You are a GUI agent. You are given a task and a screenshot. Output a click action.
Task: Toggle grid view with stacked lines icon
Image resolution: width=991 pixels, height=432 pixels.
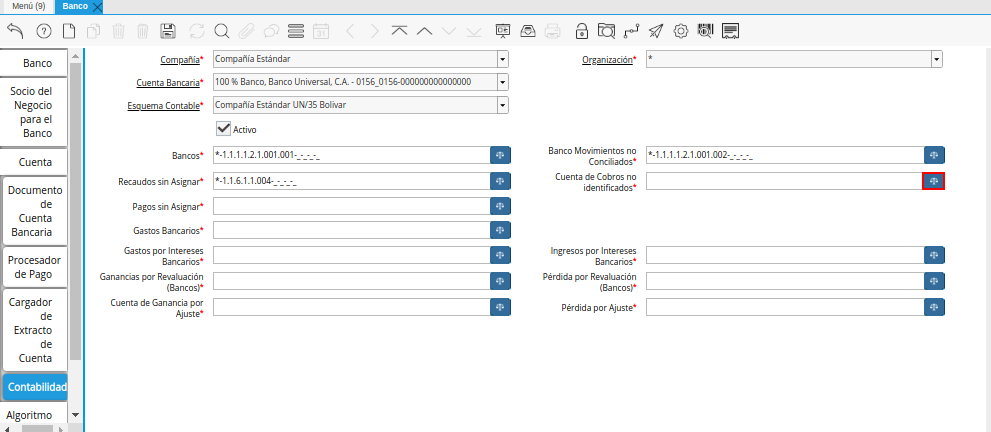[296, 30]
